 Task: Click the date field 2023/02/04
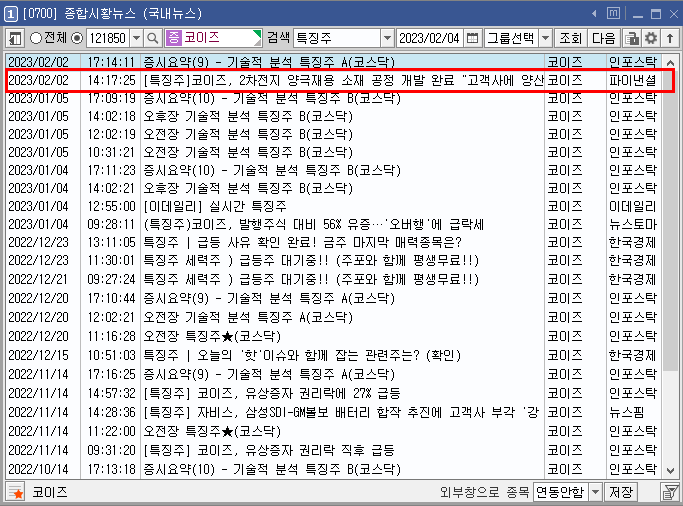429,38
